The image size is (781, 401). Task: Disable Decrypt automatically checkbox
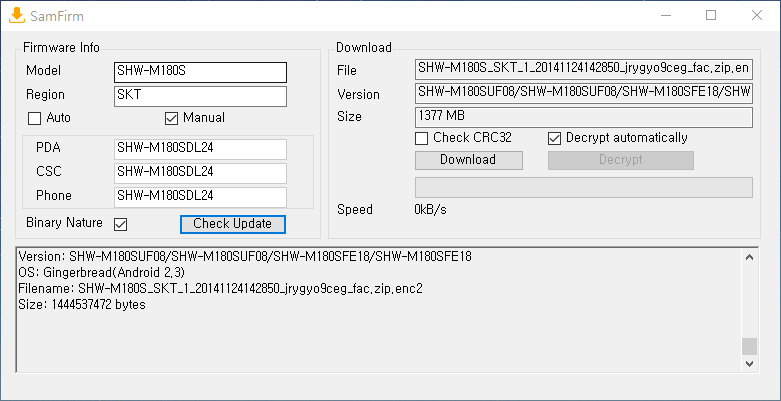pos(555,138)
